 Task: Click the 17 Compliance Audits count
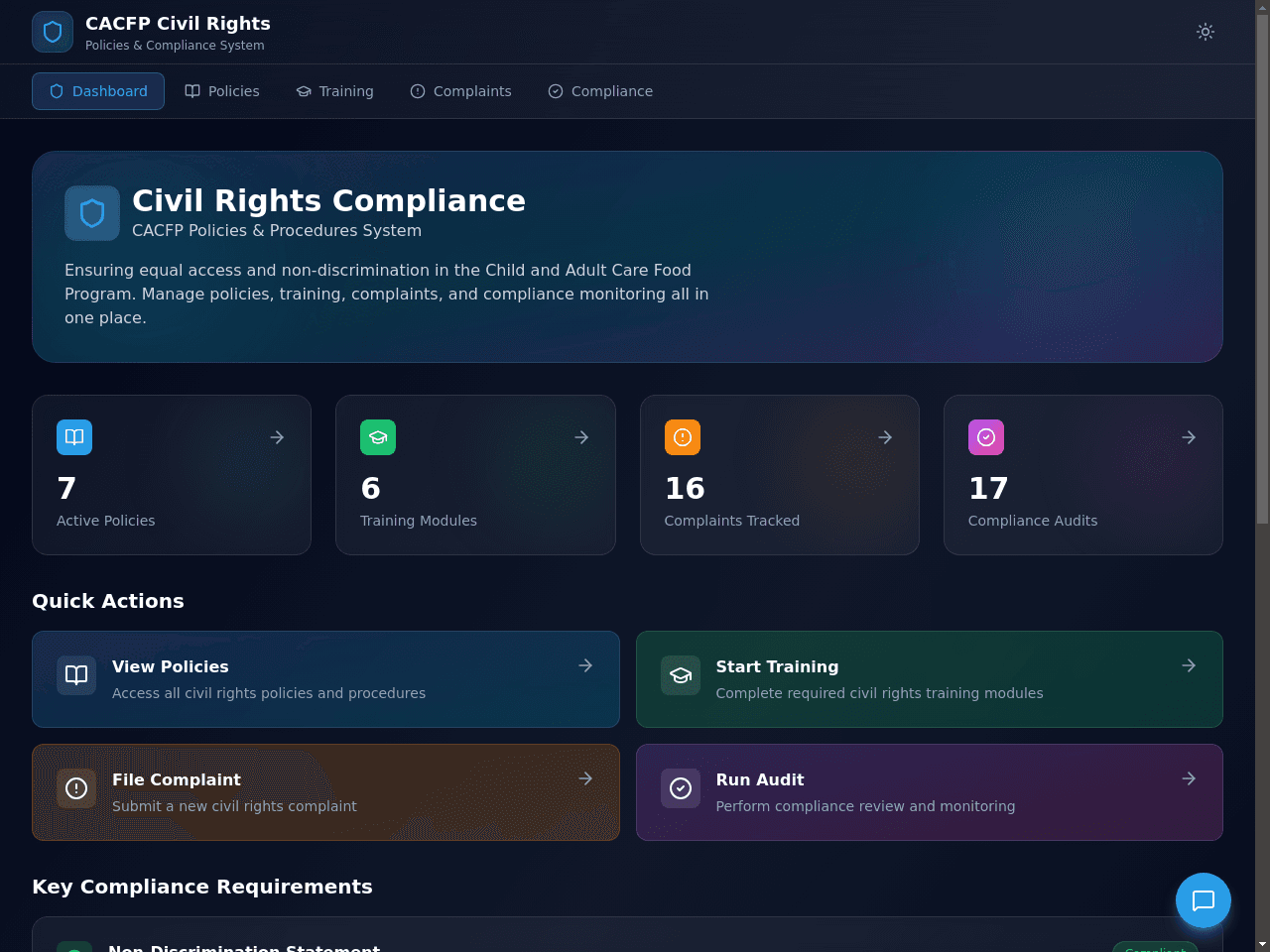pos(988,488)
